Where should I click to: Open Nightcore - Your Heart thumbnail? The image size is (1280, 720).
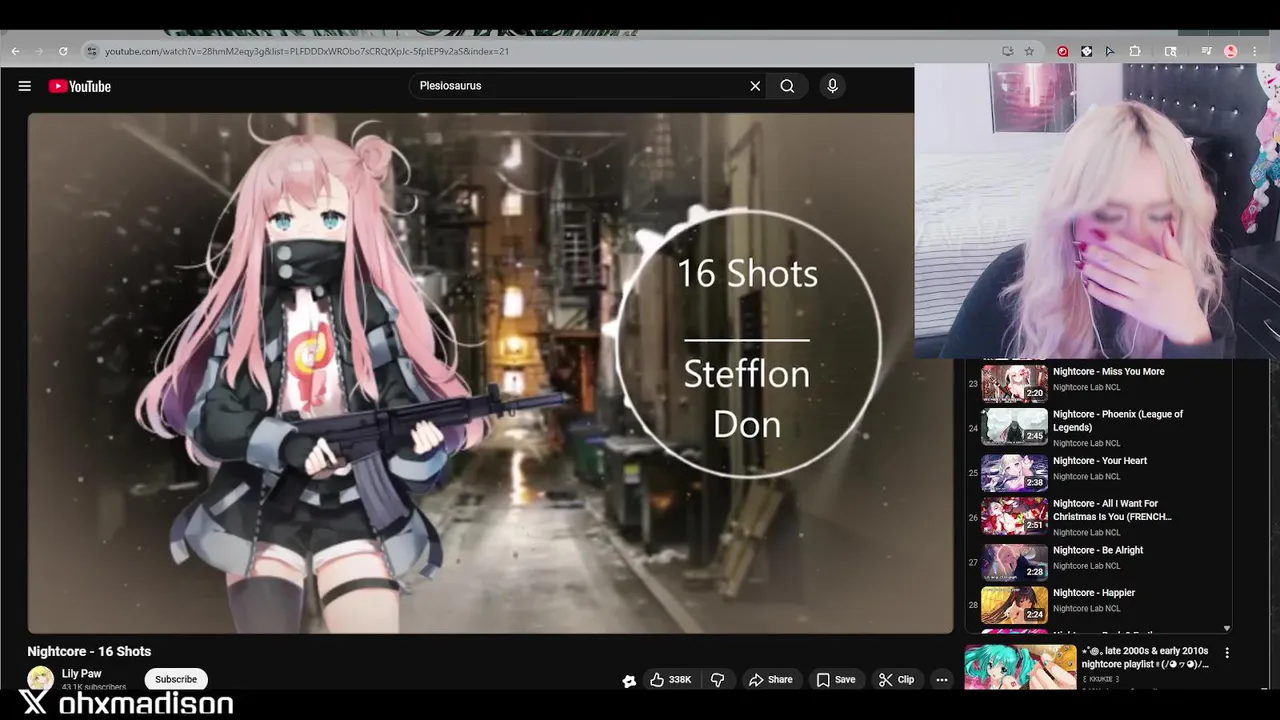click(x=1014, y=473)
